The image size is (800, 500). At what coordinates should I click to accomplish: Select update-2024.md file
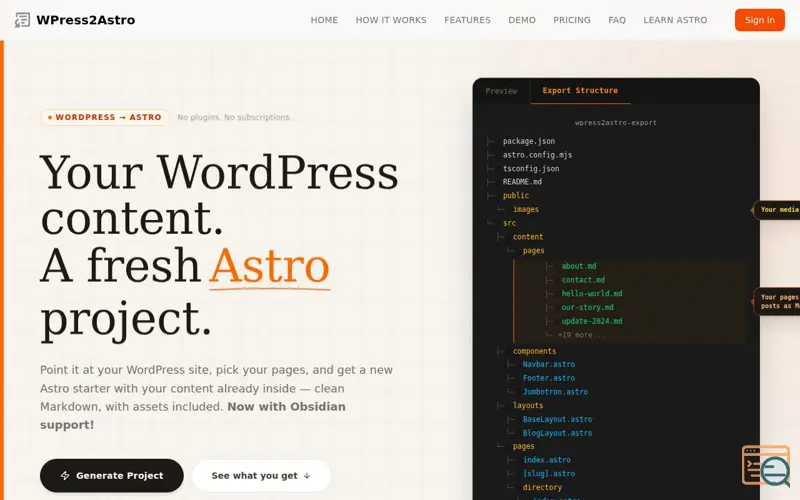(x=592, y=321)
